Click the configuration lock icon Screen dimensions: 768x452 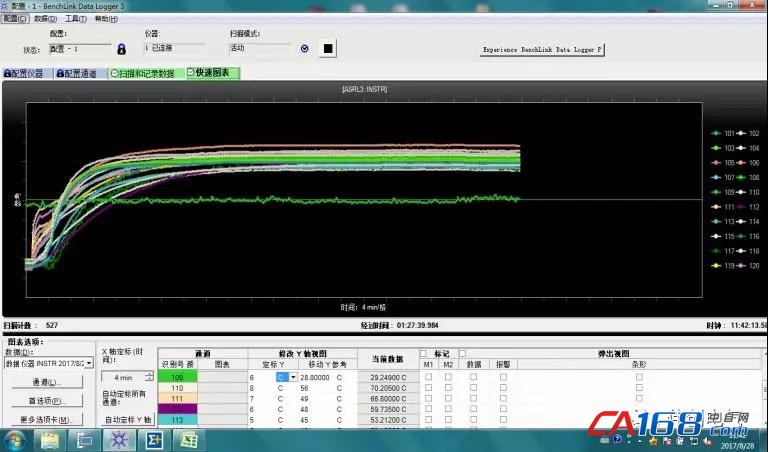pos(121,49)
